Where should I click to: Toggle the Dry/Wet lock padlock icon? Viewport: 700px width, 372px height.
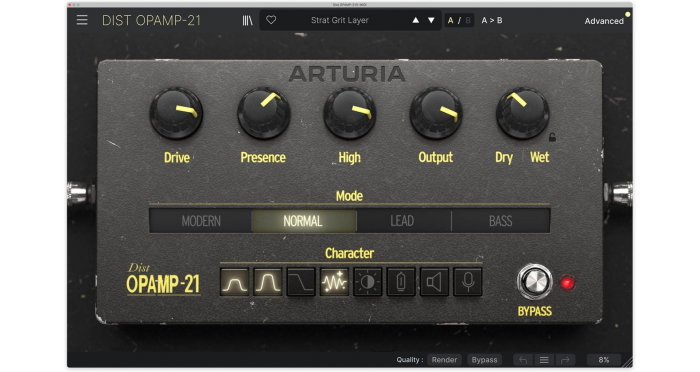pos(552,138)
